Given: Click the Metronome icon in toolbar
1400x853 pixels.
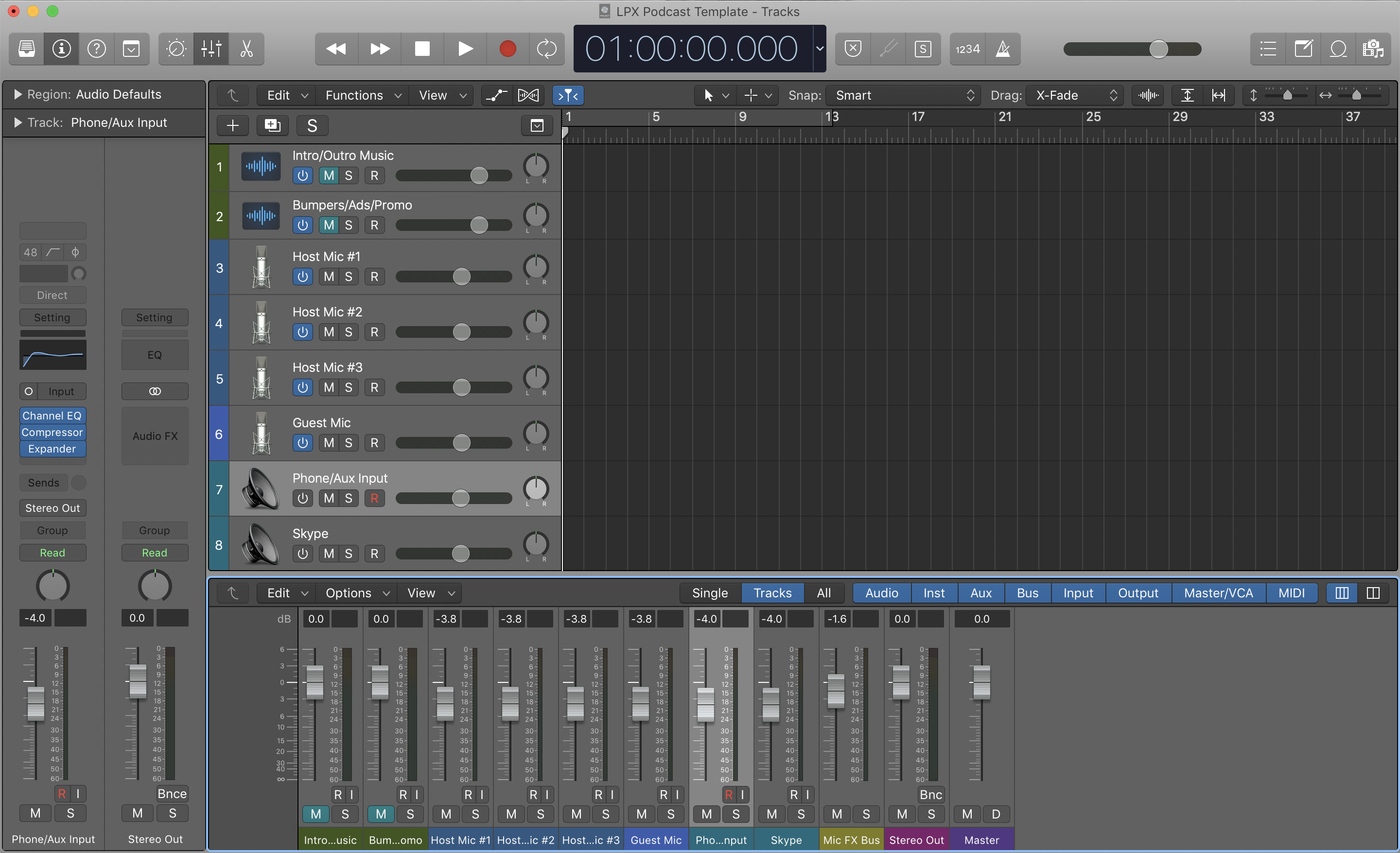Looking at the screenshot, I should coord(1003,48).
